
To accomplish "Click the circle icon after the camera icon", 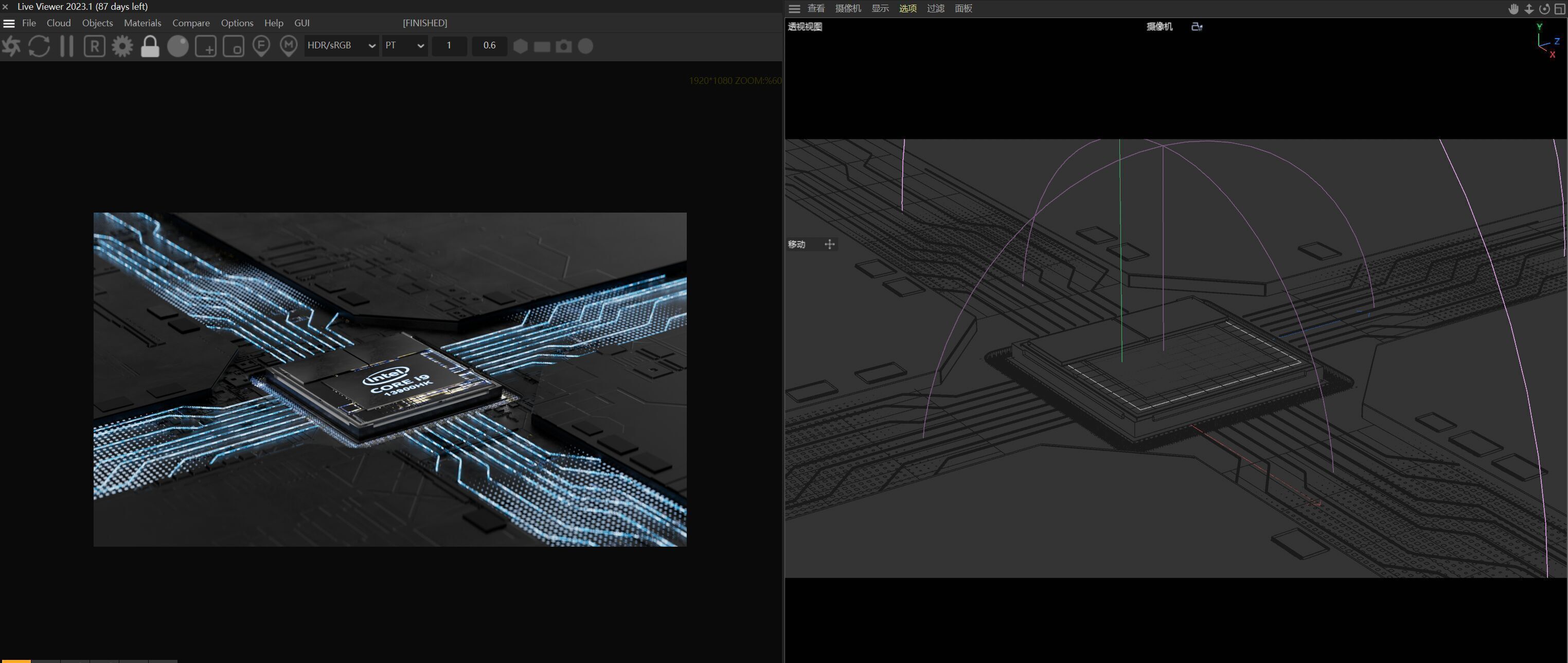I will [x=585, y=46].
